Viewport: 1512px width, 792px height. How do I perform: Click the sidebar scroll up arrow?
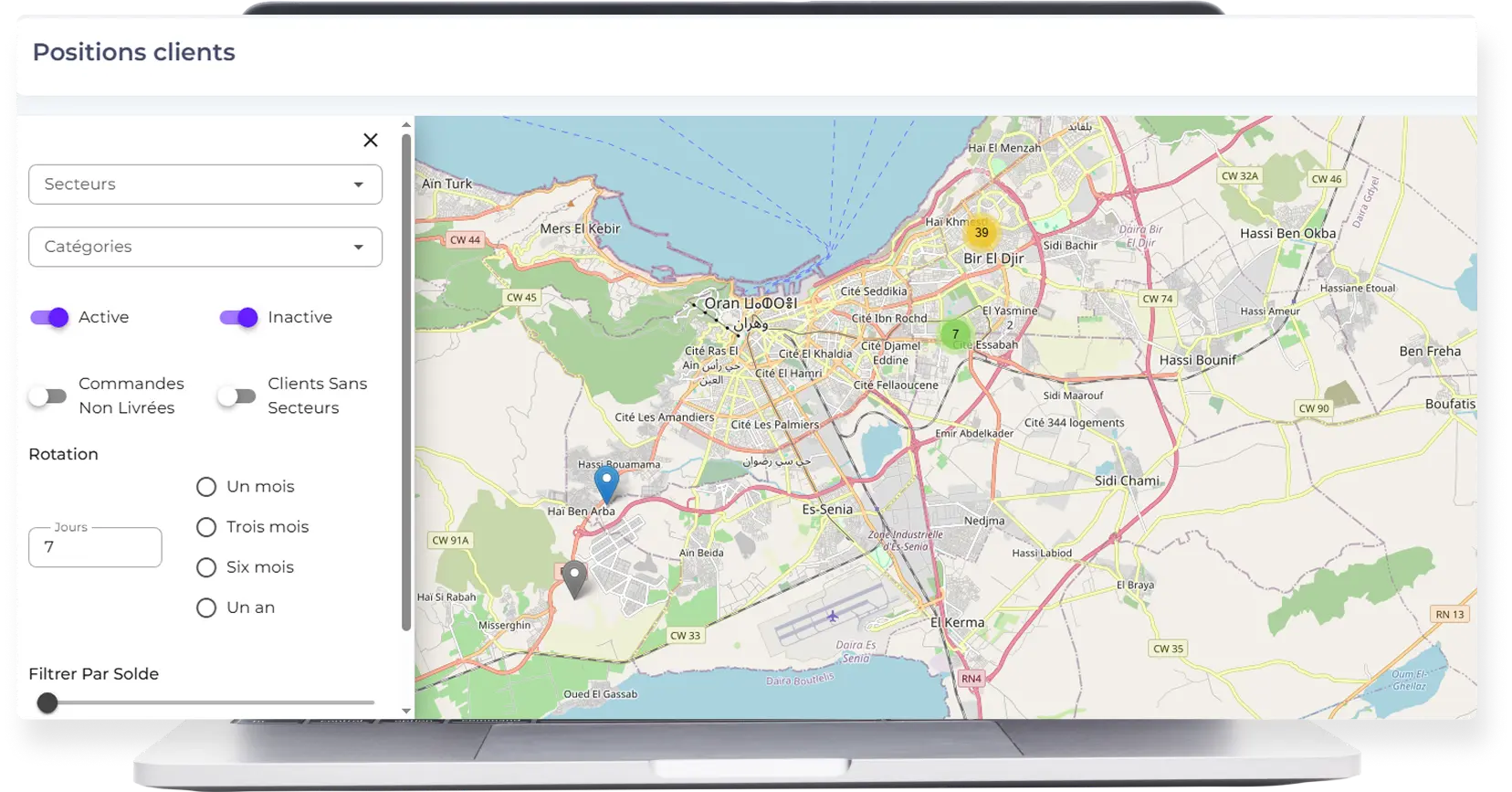tap(406, 124)
